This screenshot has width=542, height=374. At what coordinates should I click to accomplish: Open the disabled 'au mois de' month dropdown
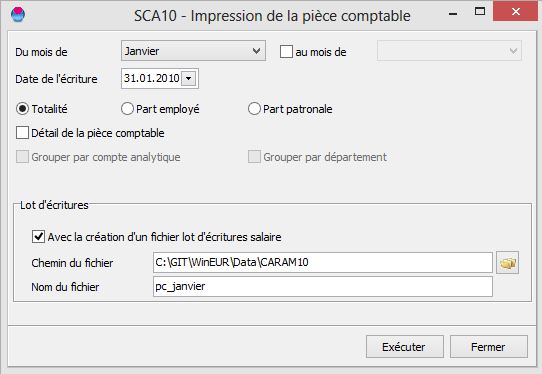coord(449,51)
